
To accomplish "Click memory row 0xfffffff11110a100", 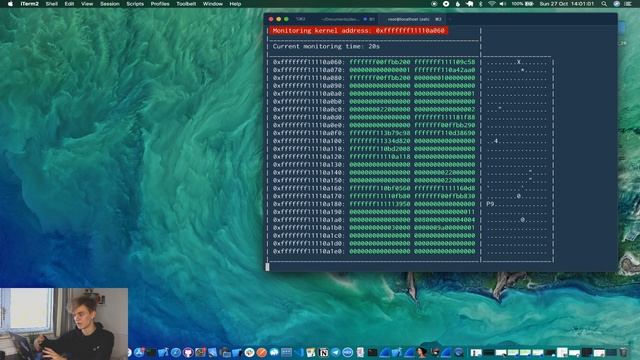I will point(374,141).
